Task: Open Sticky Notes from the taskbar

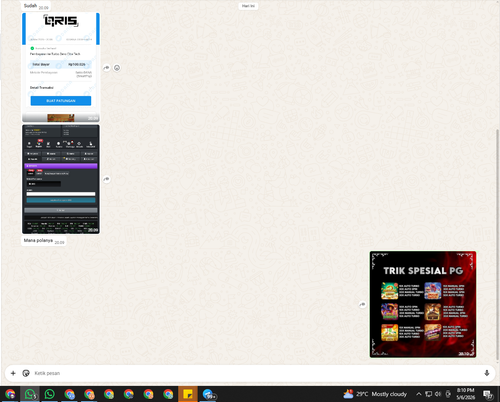Action: [x=188, y=394]
